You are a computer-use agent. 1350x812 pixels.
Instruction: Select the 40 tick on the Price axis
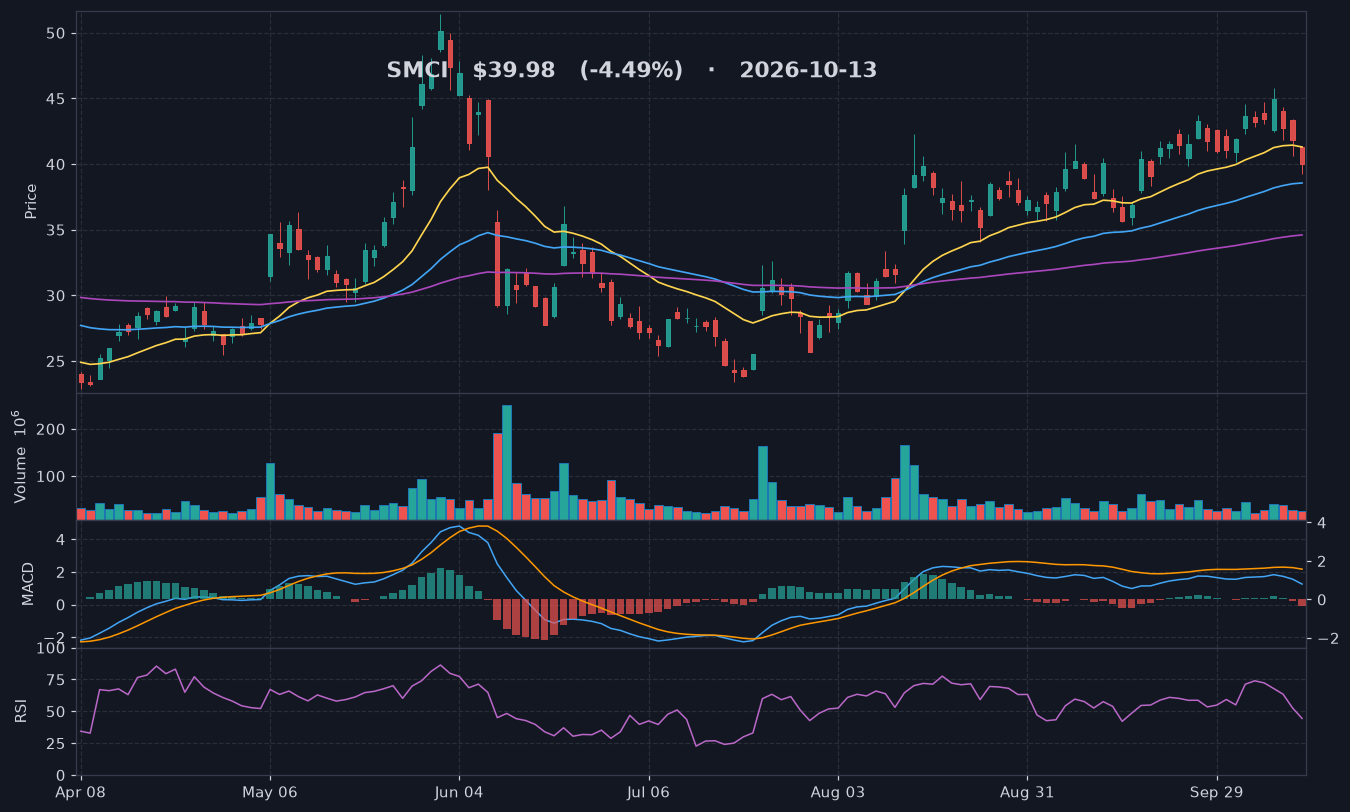(56, 165)
